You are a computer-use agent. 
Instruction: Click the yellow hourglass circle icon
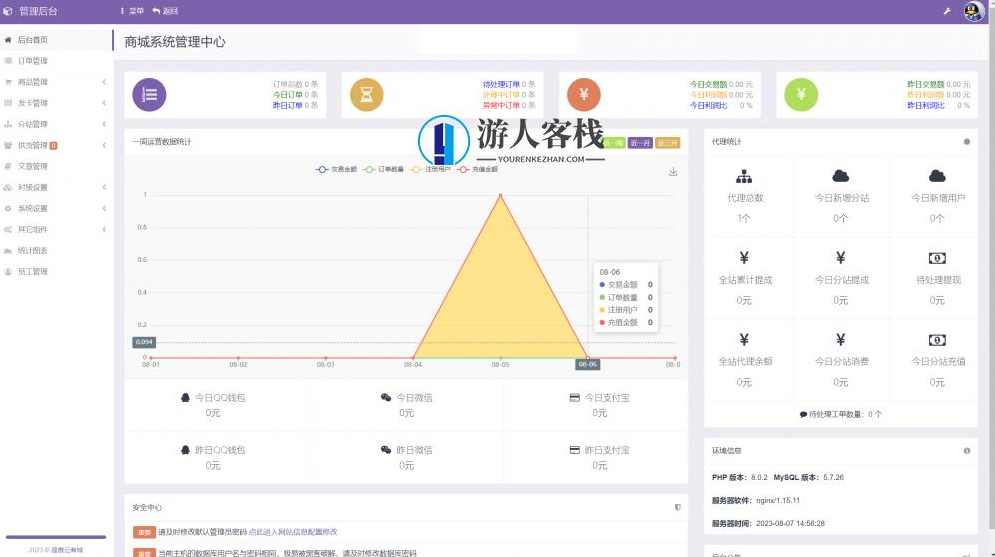[367, 95]
